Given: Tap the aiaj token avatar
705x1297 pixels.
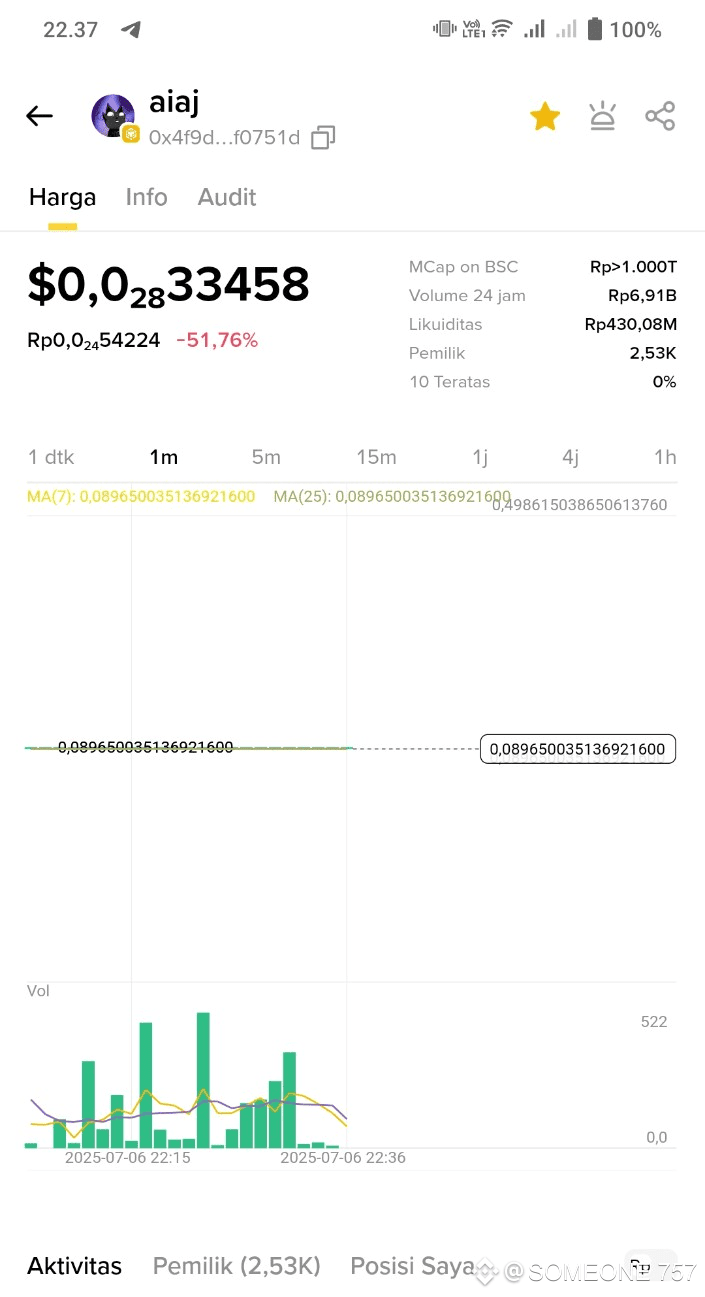Looking at the screenshot, I should (x=113, y=117).
